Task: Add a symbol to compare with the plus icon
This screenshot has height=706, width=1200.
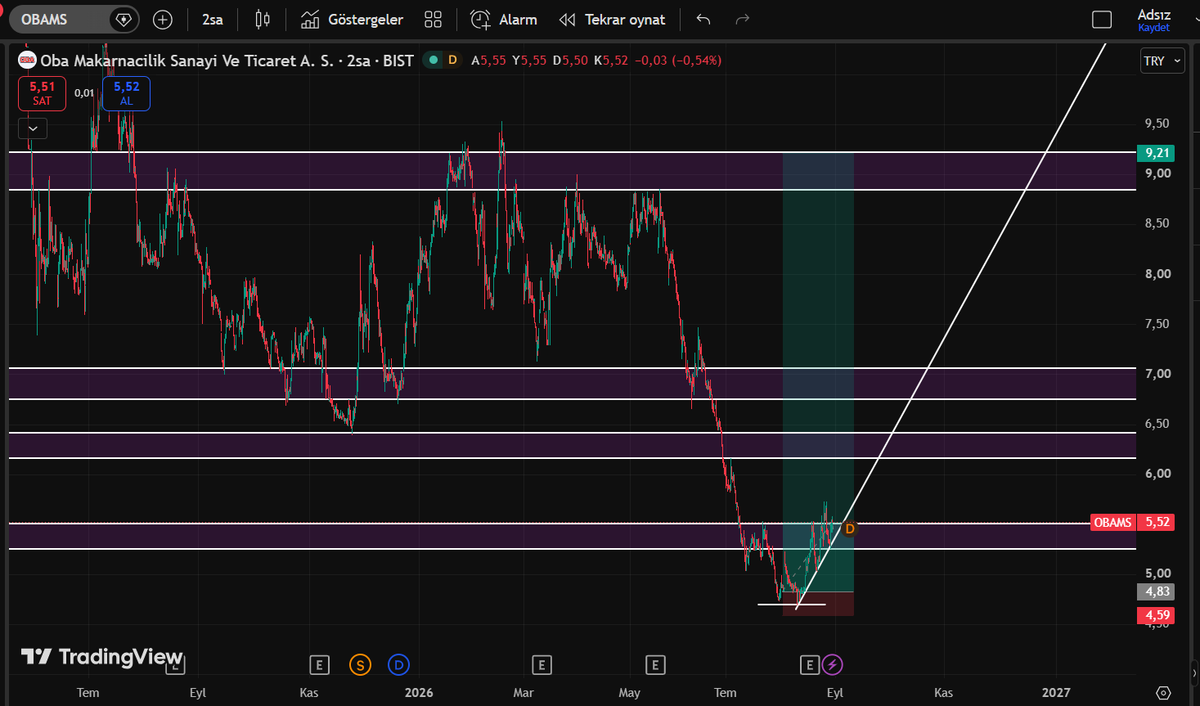Action: (x=163, y=19)
